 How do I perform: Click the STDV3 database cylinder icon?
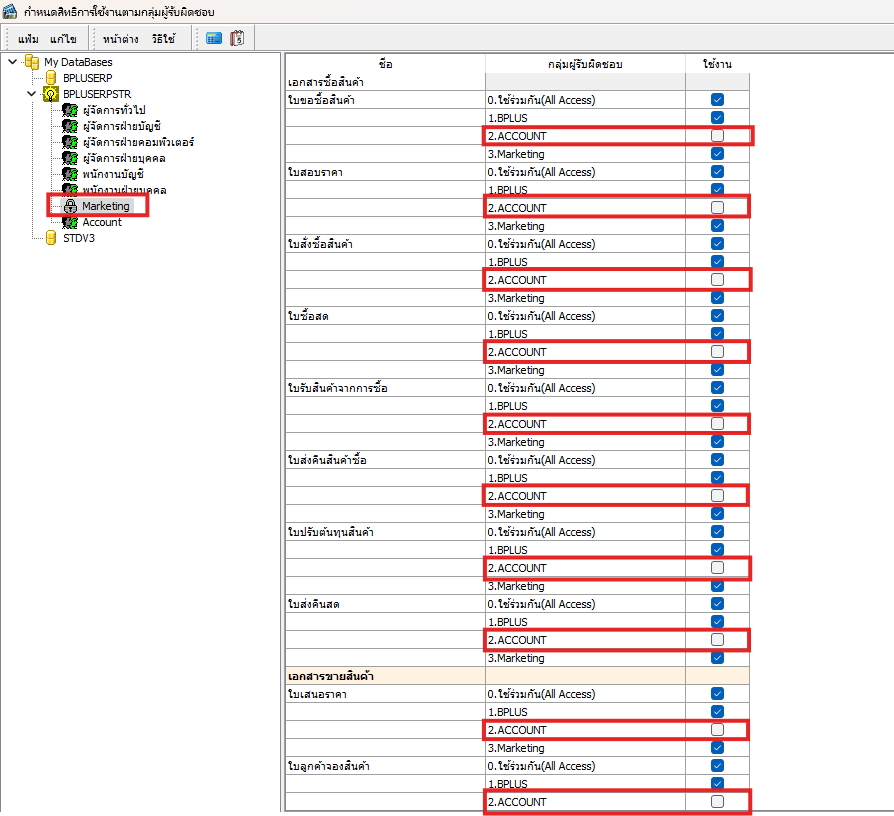pos(51,238)
